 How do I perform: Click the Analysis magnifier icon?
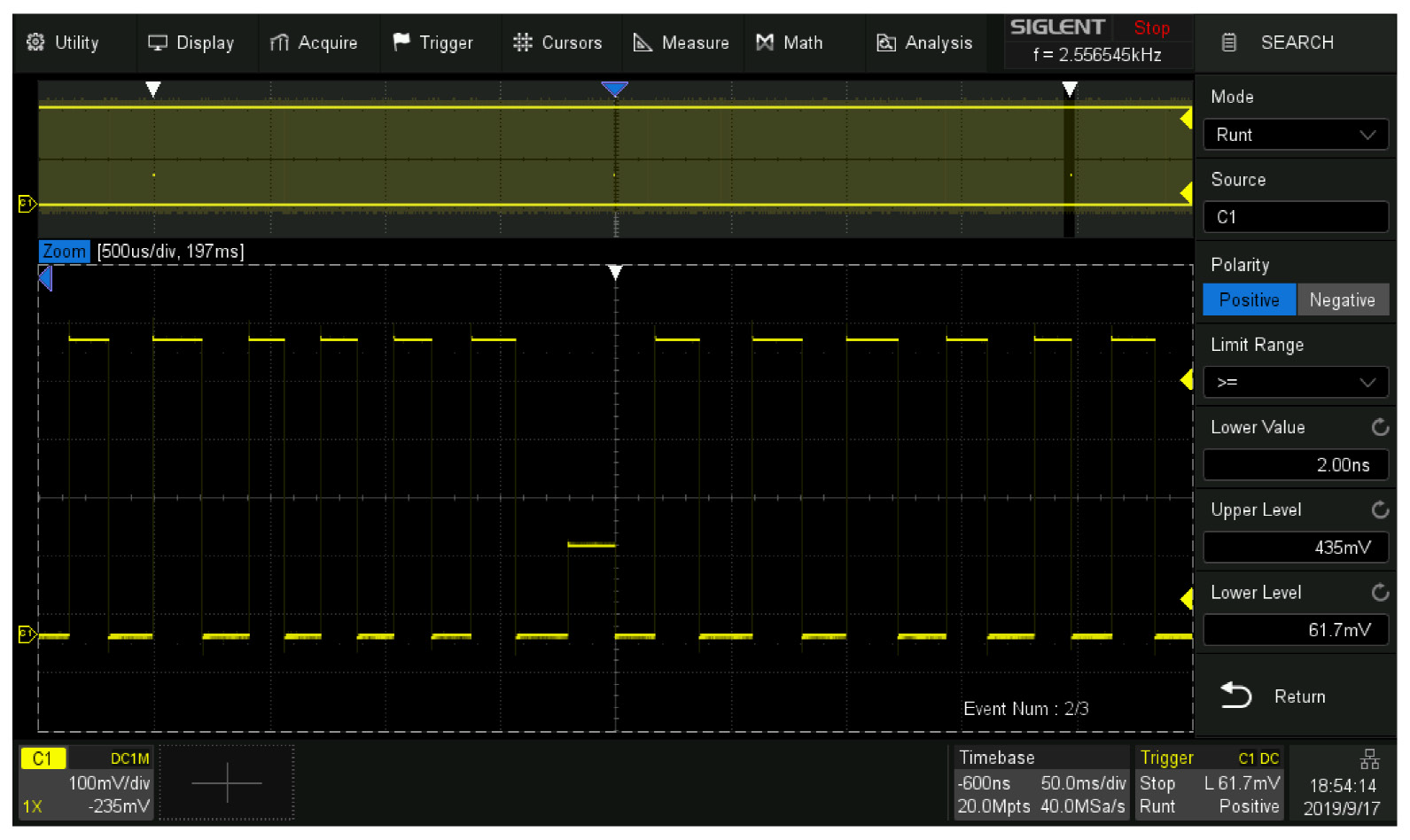[x=886, y=43]
